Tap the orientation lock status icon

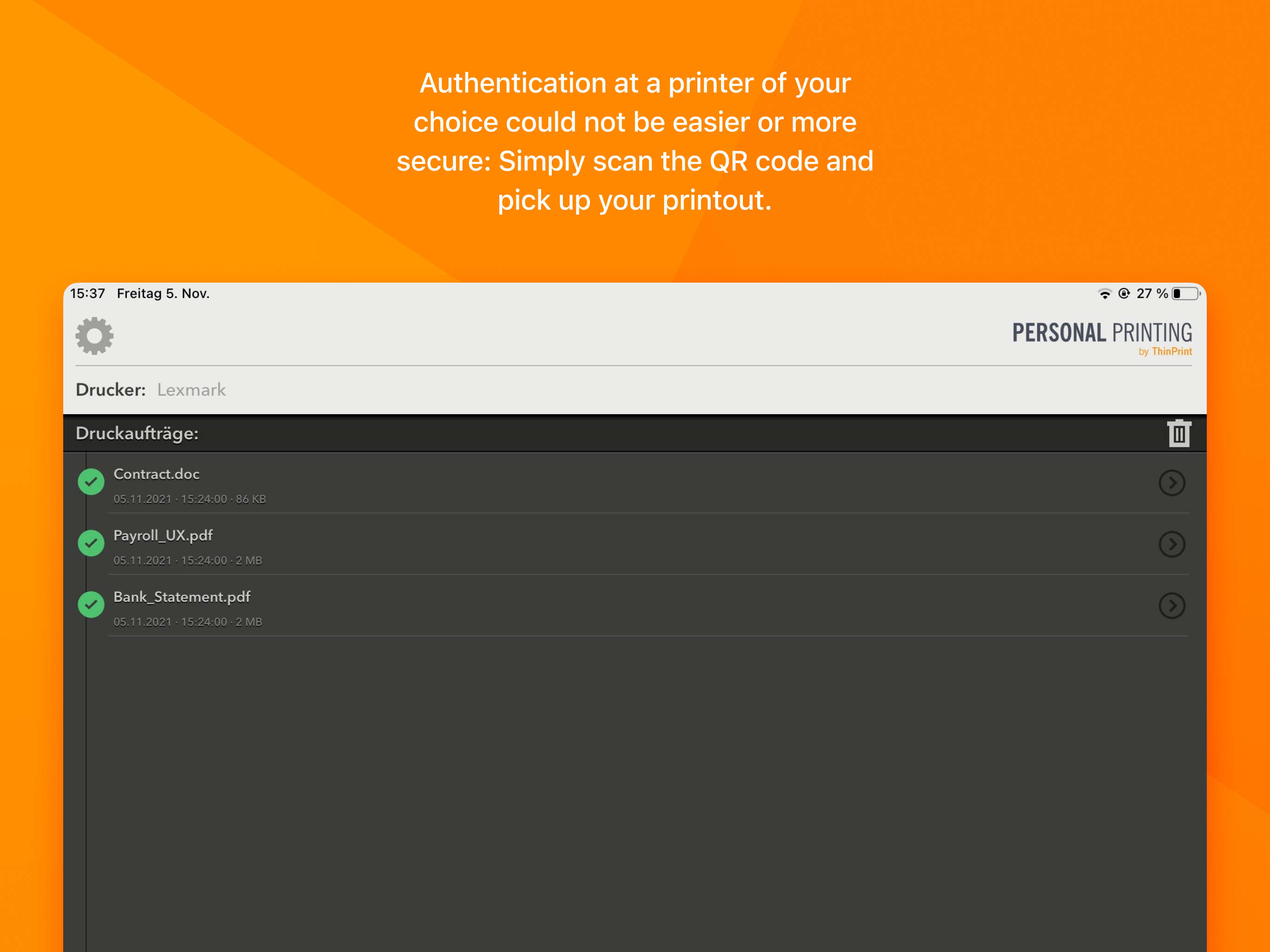point(1124,294)
